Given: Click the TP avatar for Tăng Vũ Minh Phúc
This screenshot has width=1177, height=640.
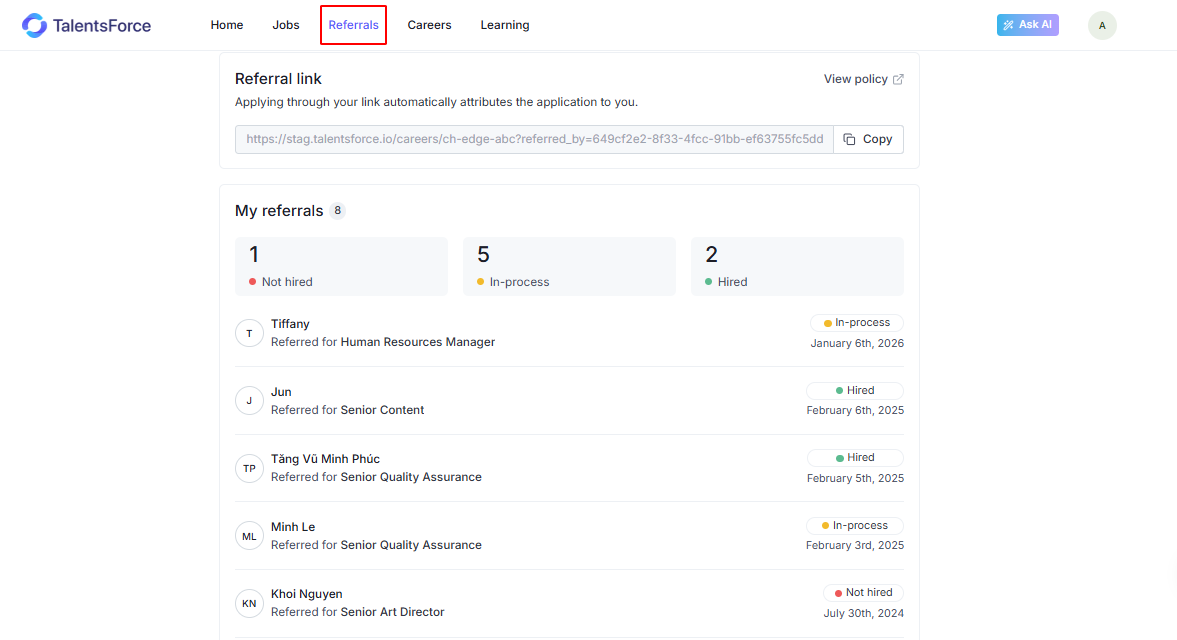Looking at the screenshot, I should pyautogui.click(x=249, y=468).
